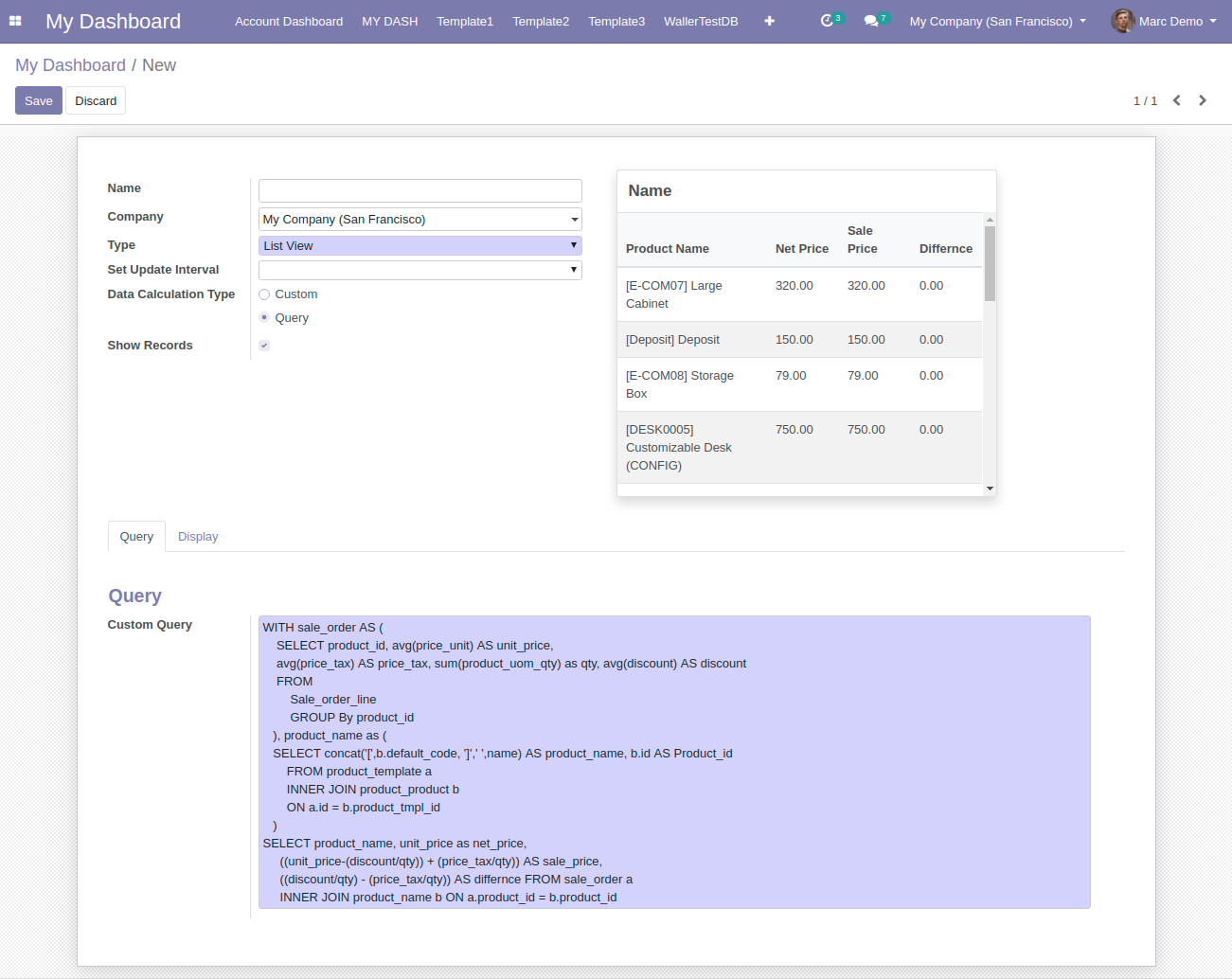1232x979 pixels.
Task: Select the Query radio option
Action: (x=264, y=318)
